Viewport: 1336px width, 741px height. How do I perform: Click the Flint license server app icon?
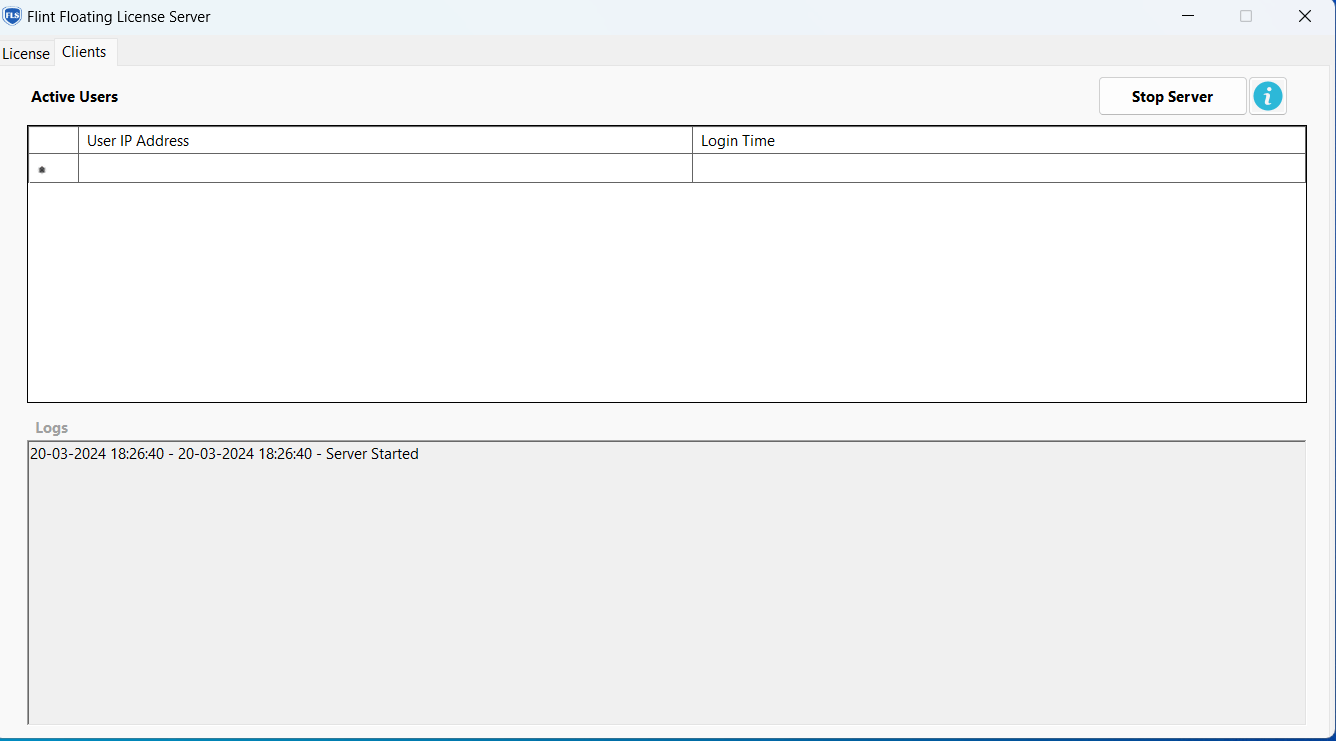[x=12, y=16]
